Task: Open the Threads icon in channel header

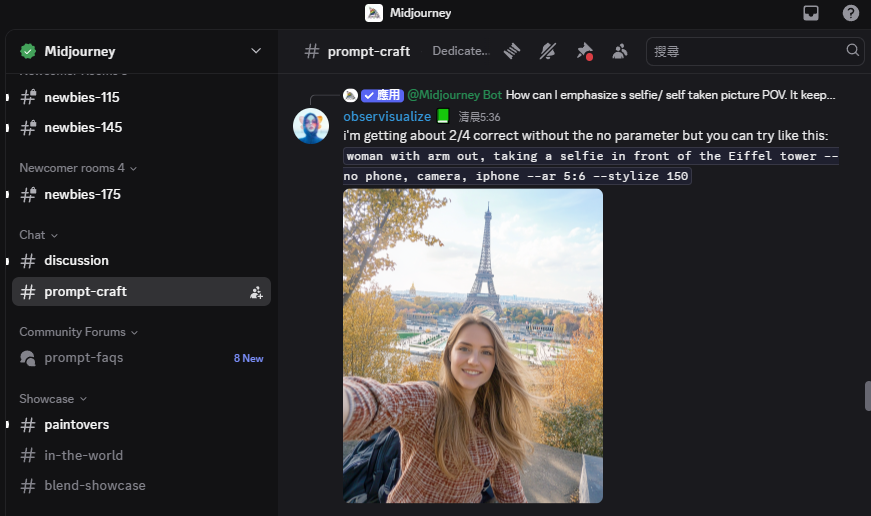Action: point(513,51)
